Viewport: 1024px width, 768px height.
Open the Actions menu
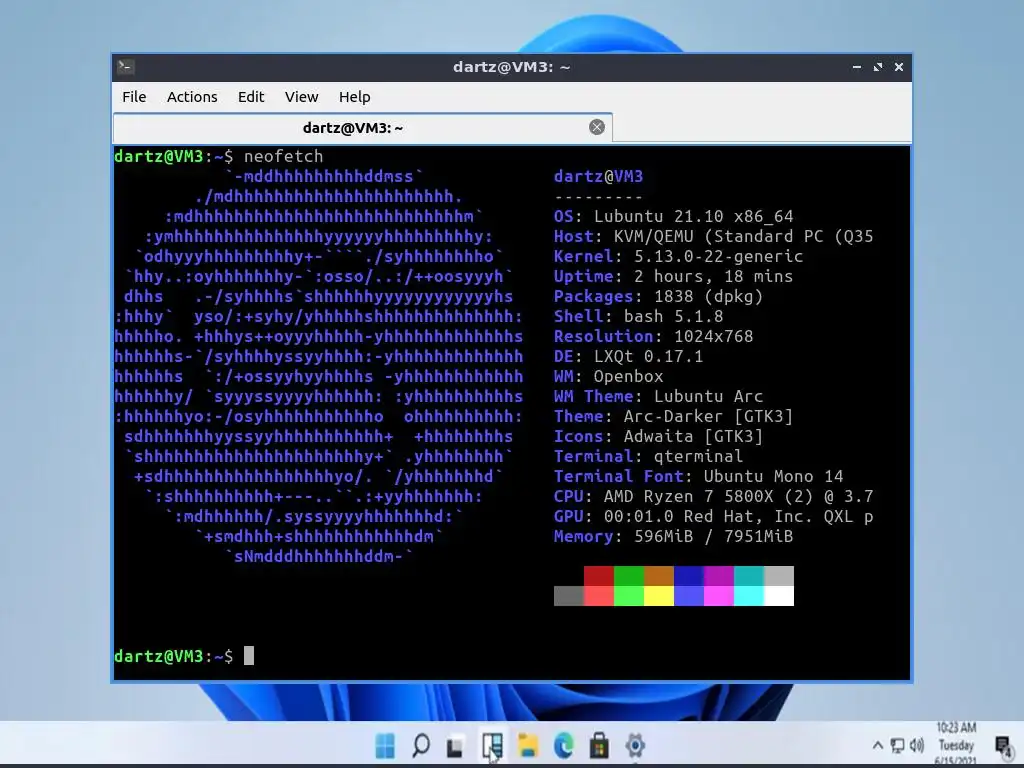192,97
